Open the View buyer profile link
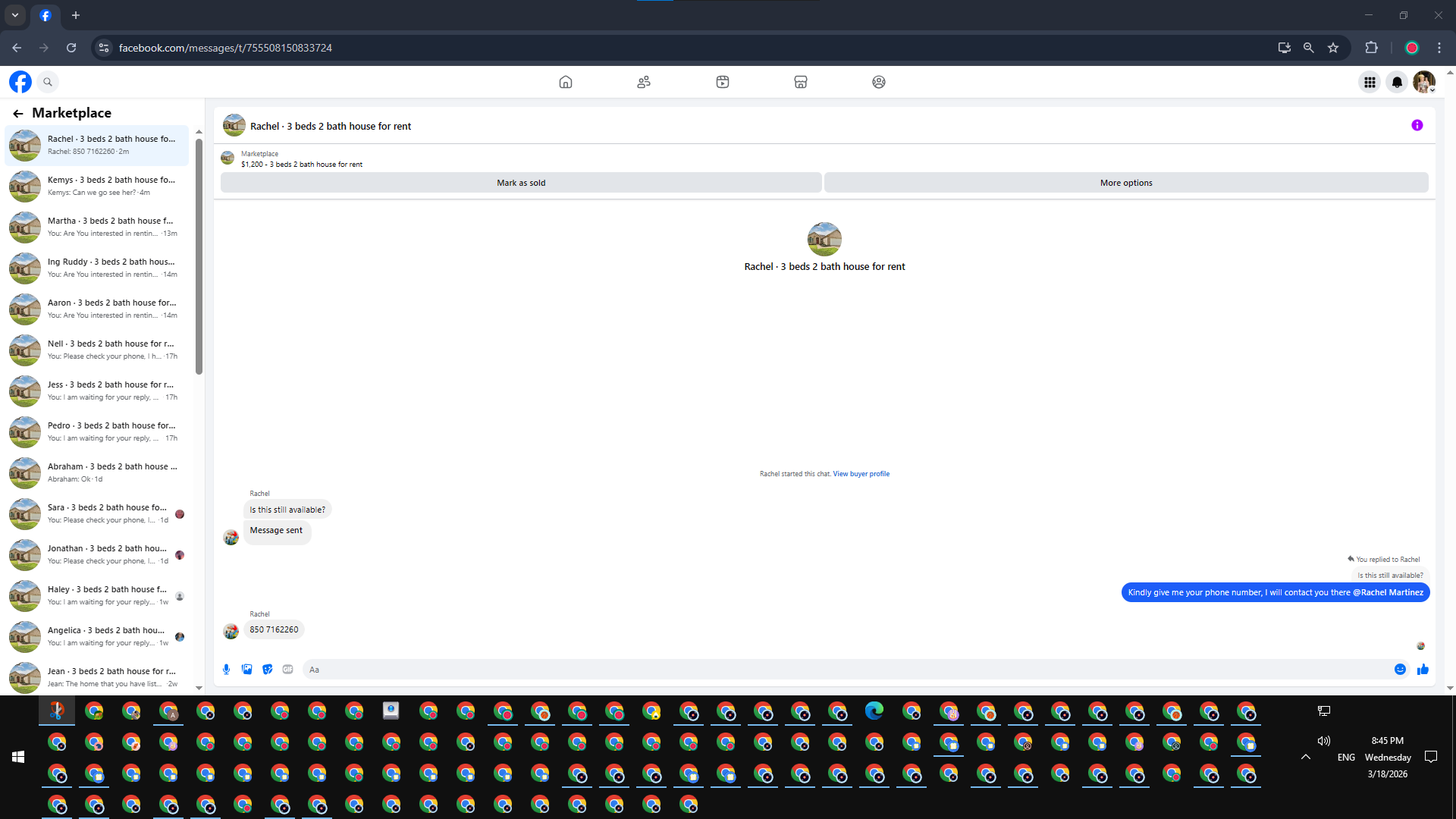The height and width of the screenshot is (819, 1456). (861, 474)
